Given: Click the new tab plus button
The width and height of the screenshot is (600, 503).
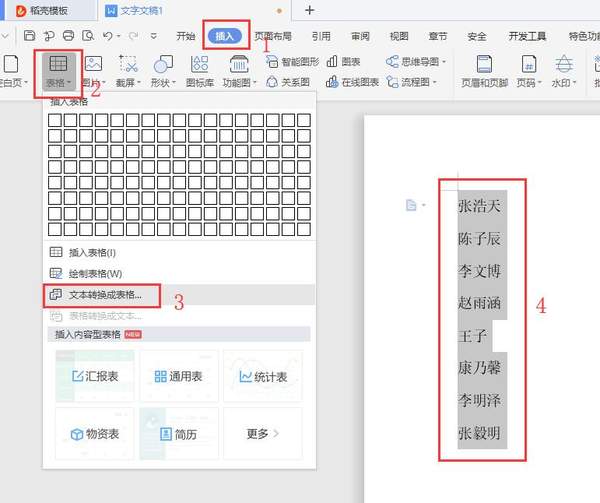Looking at the screenshot, I should pyautogui.click(x=309, y=10).
